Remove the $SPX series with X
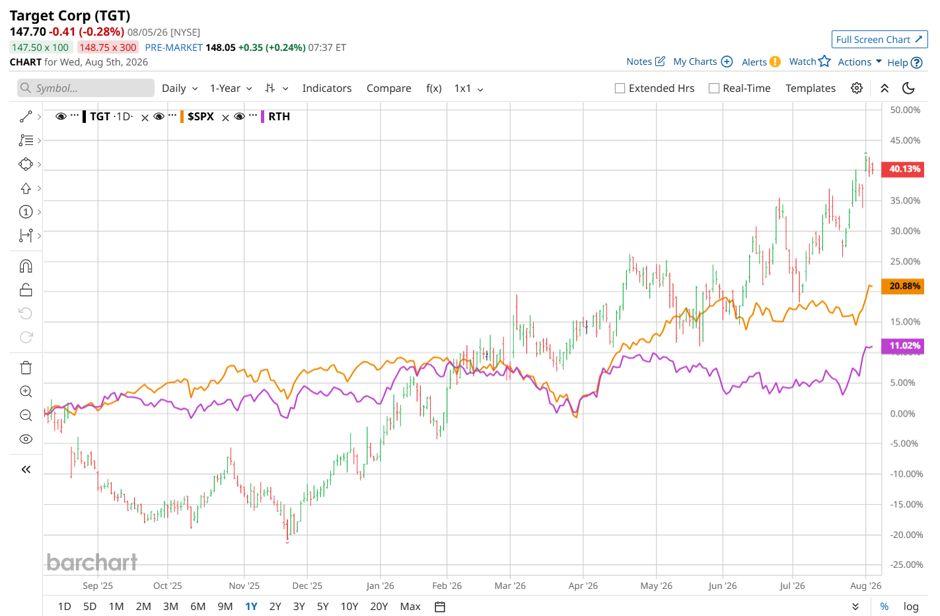 tap(225, 117)
